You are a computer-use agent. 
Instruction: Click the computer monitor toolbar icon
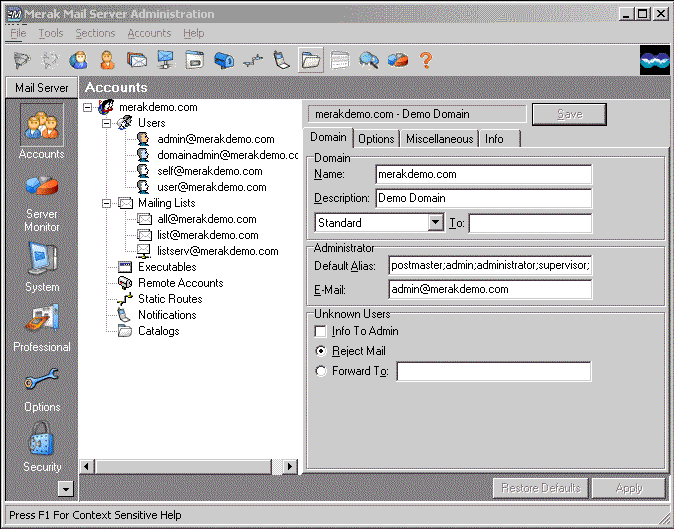166,60
